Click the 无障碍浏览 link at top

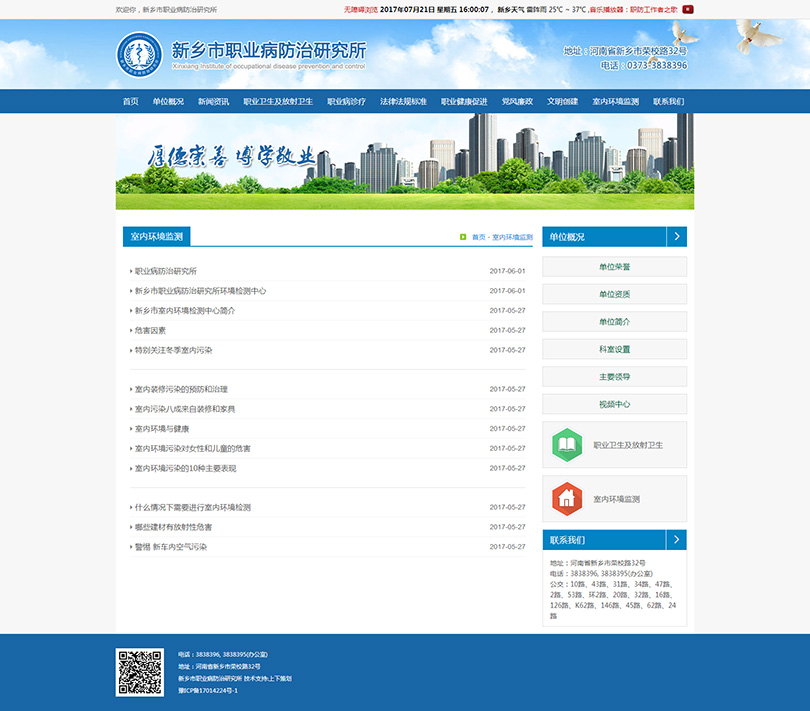[x=360, y=9]
